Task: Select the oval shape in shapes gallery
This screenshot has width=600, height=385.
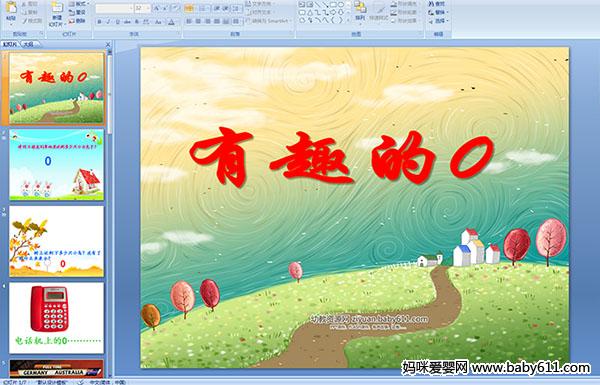Action: (341, 4)
